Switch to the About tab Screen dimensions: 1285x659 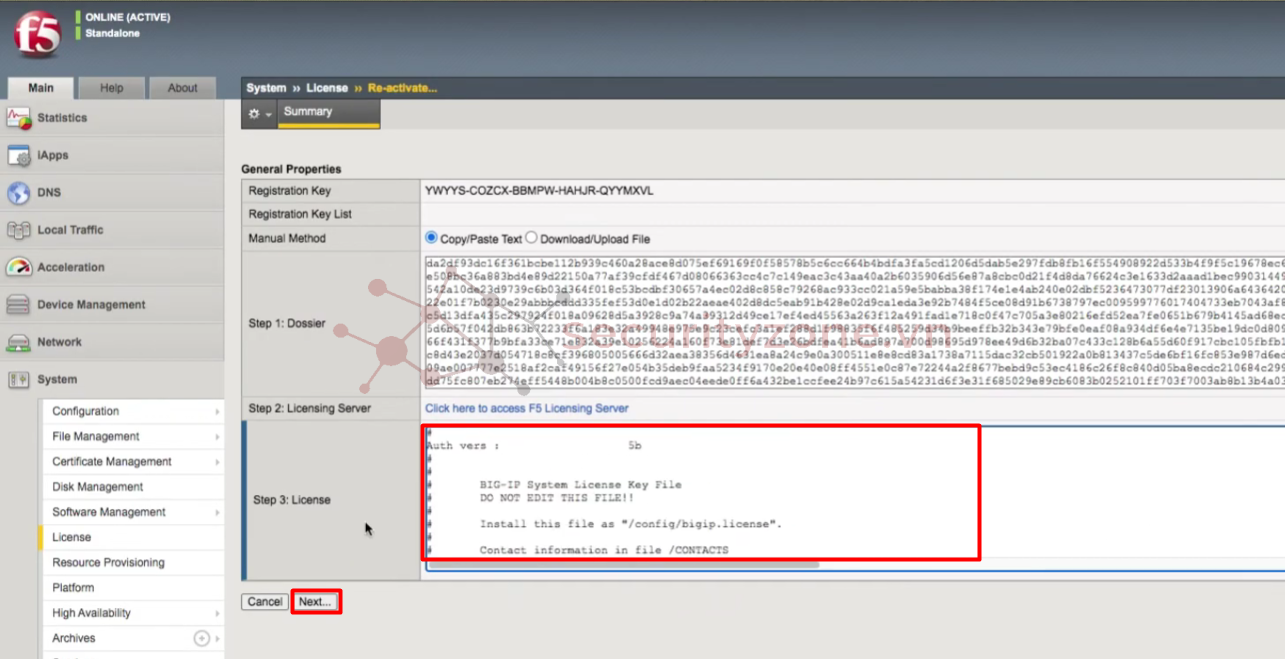(182, 88)
